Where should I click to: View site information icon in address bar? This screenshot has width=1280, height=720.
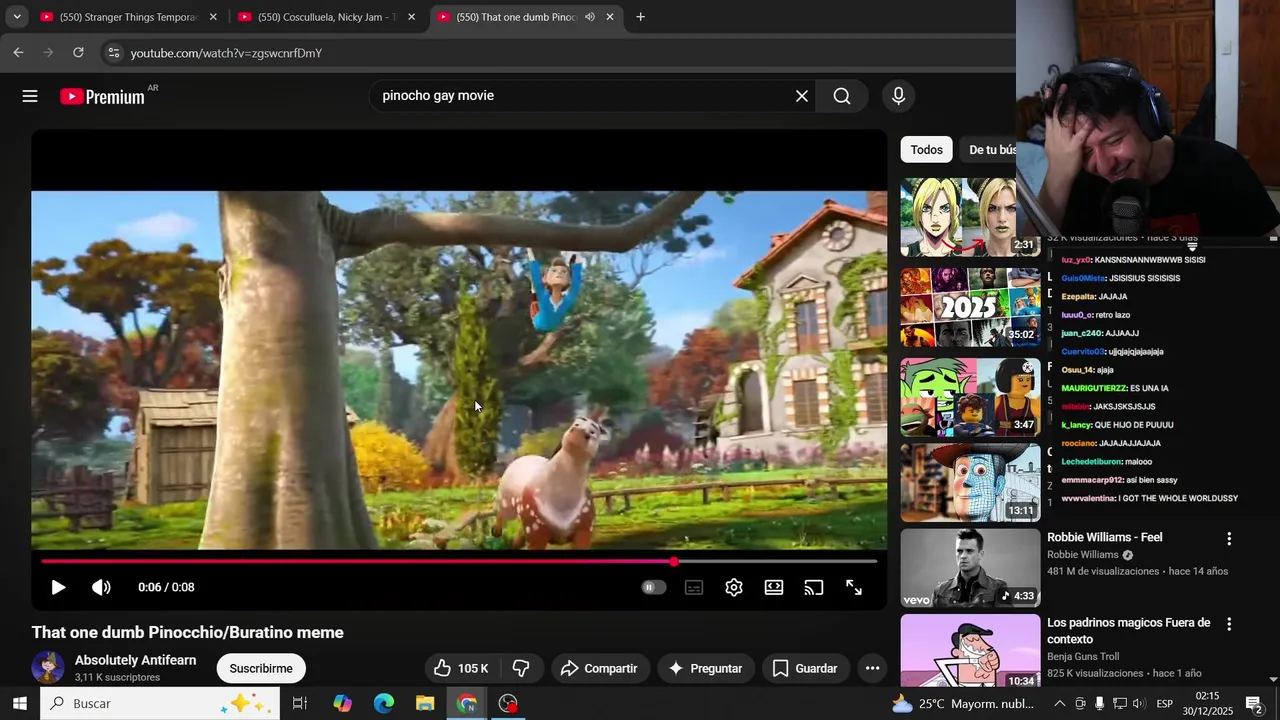[x=113, y=53]
